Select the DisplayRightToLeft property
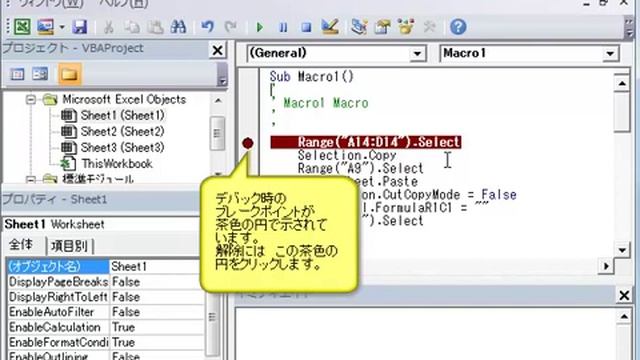The width and height of the screenshot is (640, 360). pos(58,297)
